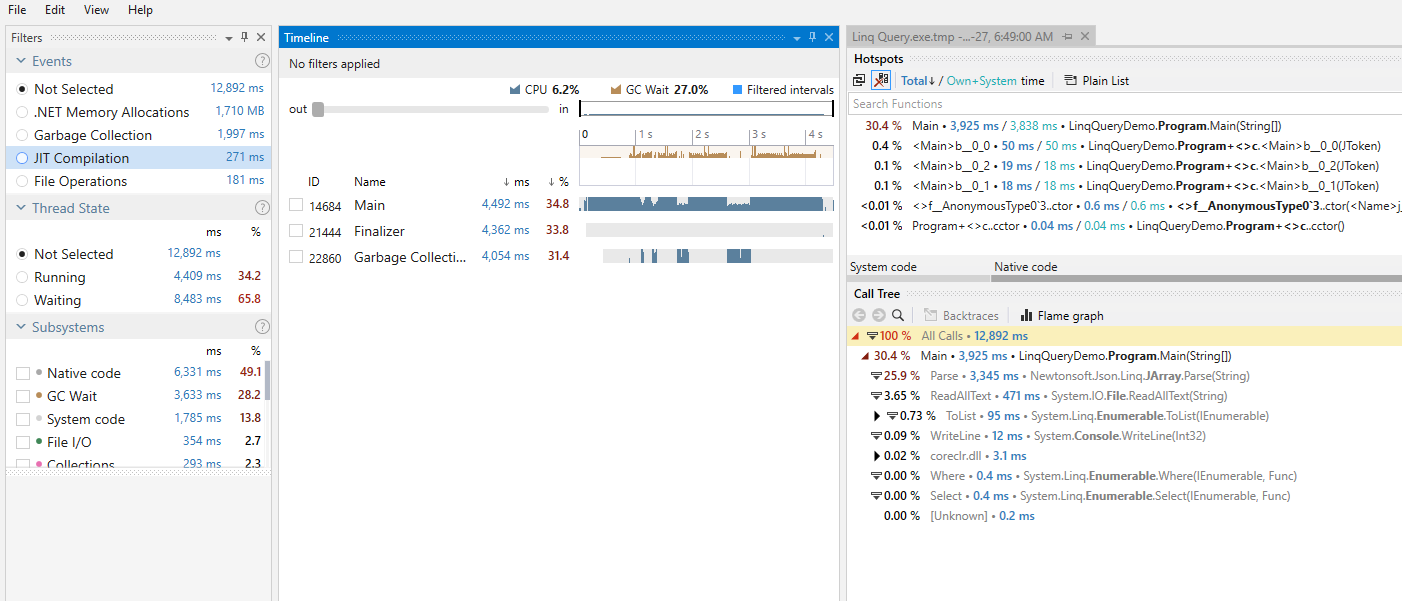Screen dimensions: 1402x601
Task: Open the View menu
Action: coord(96,10)
